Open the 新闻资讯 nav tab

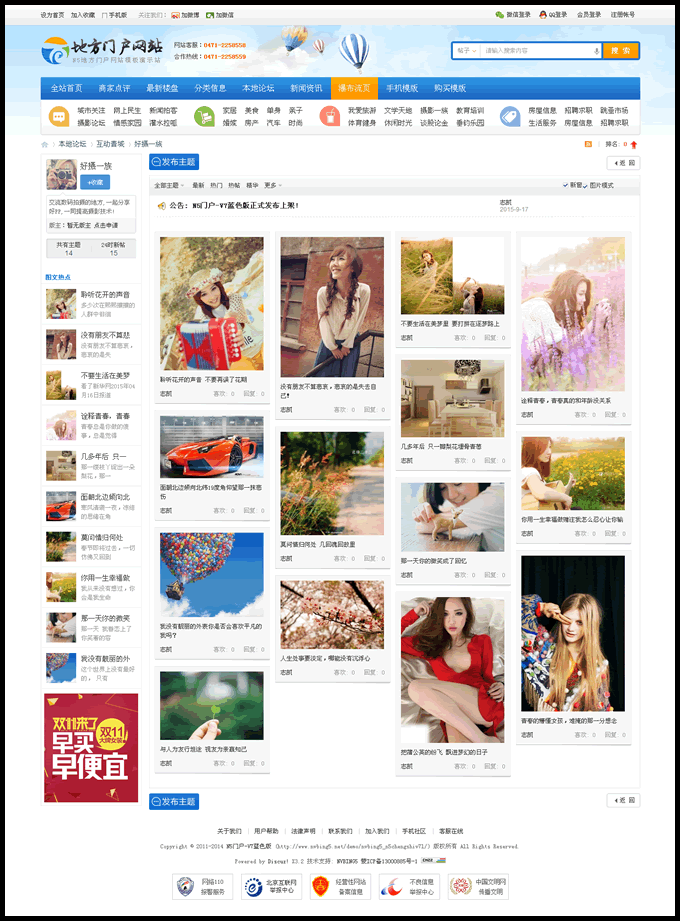(307, 88)
